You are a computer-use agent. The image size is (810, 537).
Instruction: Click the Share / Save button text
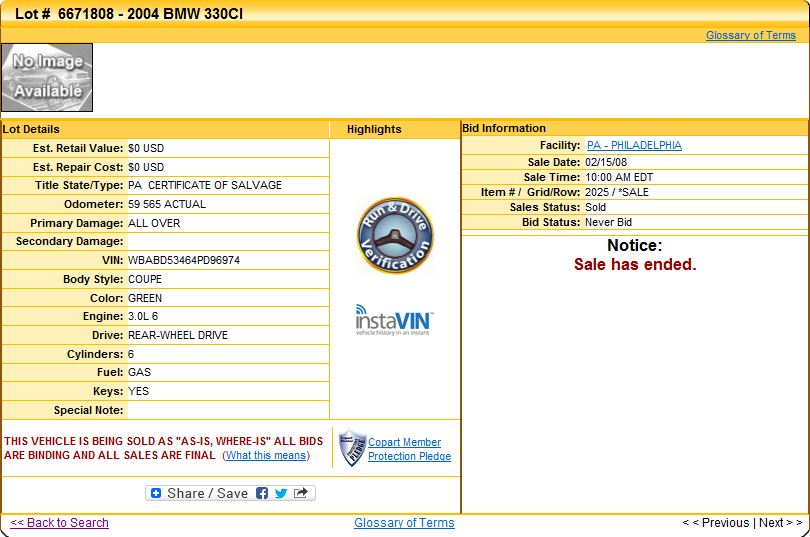point(208,493)
